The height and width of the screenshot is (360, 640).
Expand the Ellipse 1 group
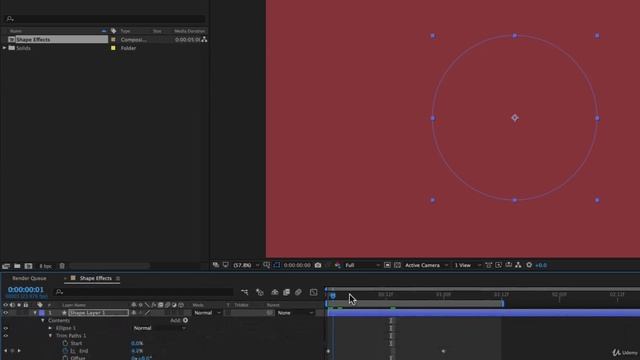pos(50,328)
